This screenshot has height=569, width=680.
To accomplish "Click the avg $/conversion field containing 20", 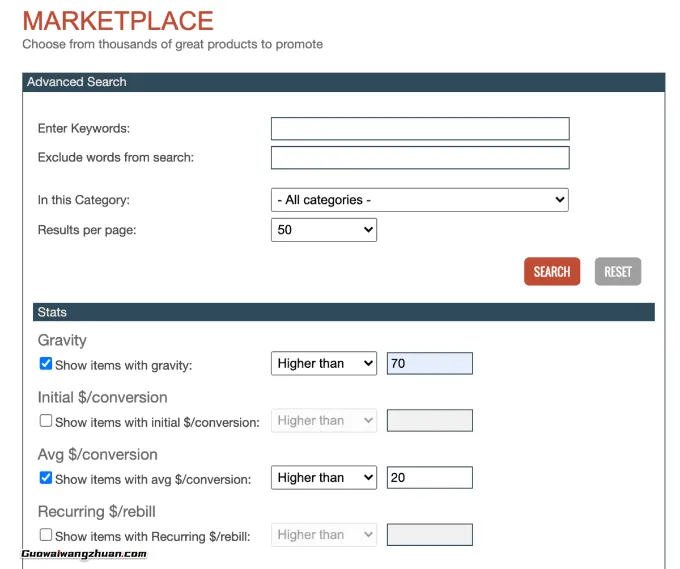I will pyautogui.click(x=430, y=478).
